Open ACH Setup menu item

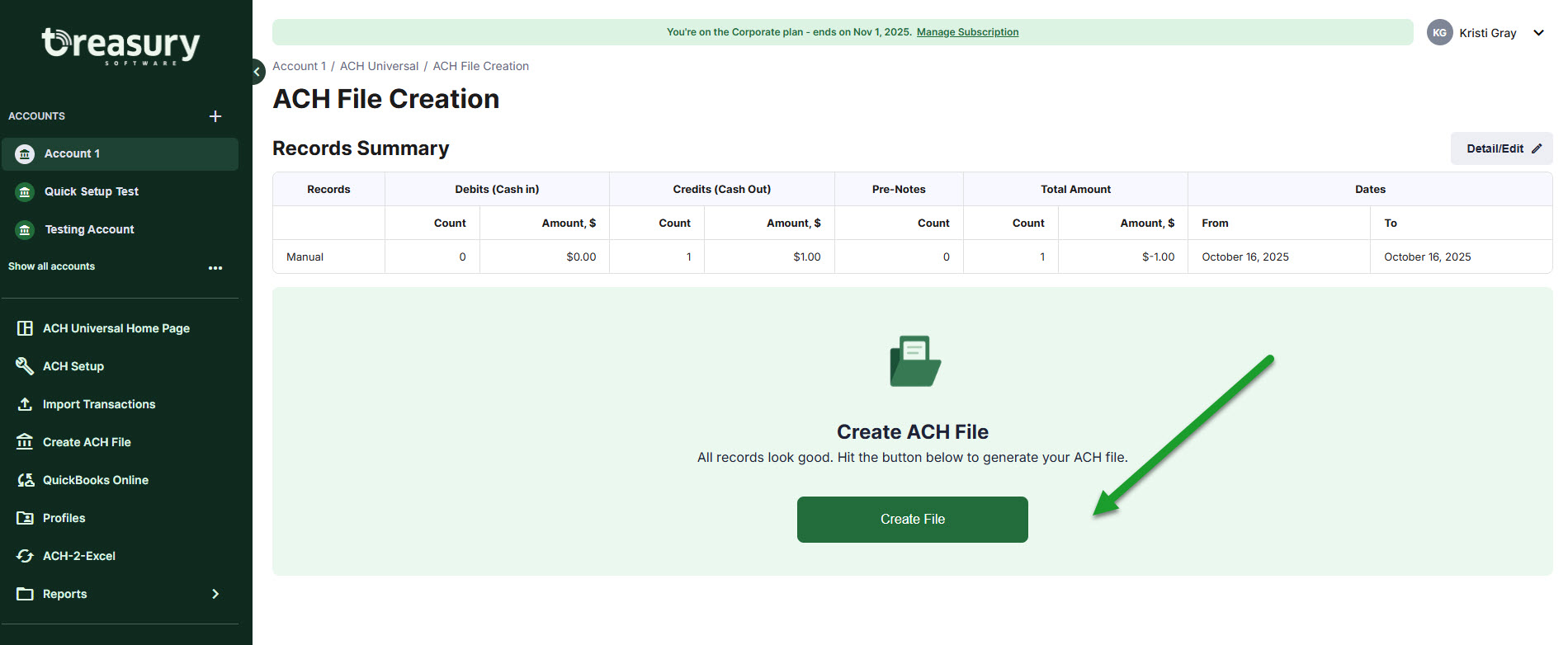[73, 366]
